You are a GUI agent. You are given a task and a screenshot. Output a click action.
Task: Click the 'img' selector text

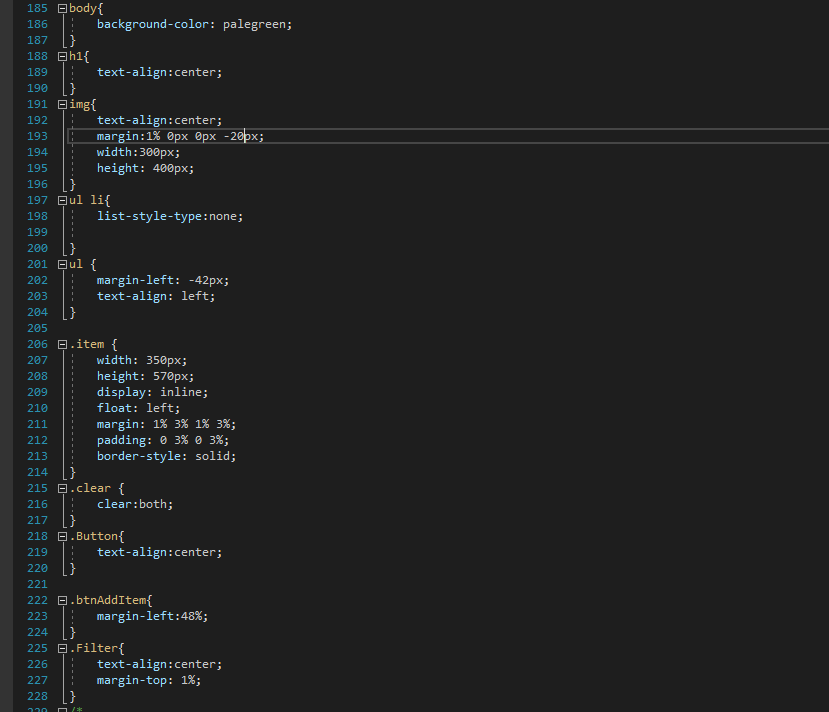pyautogui.click(x=80, y=105)
